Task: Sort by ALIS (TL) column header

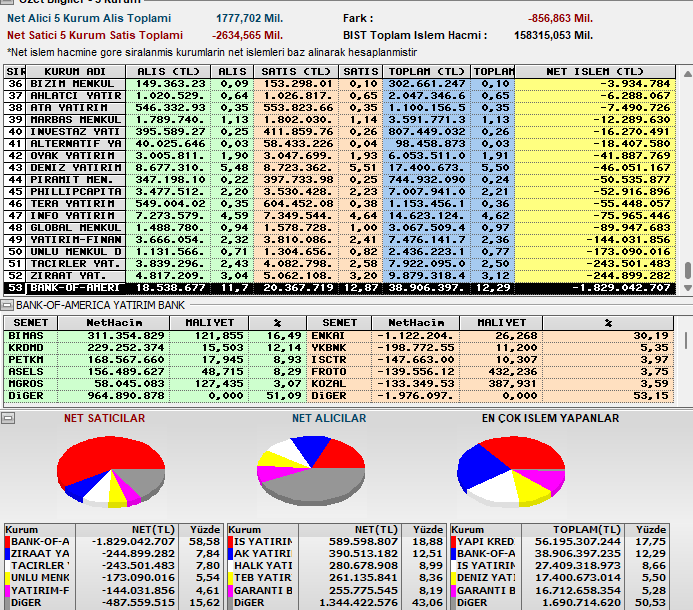Action: coord(168,72)
